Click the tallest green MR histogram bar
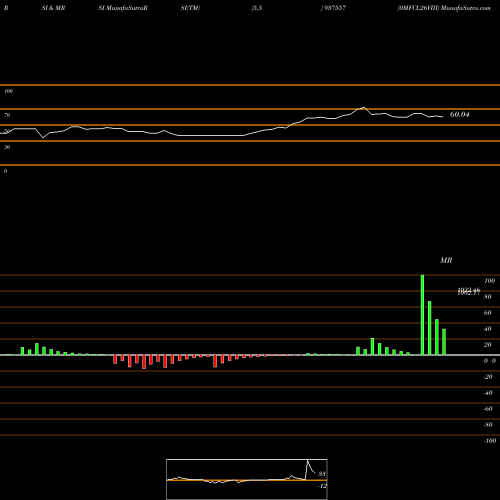 (x=422, y=315)
